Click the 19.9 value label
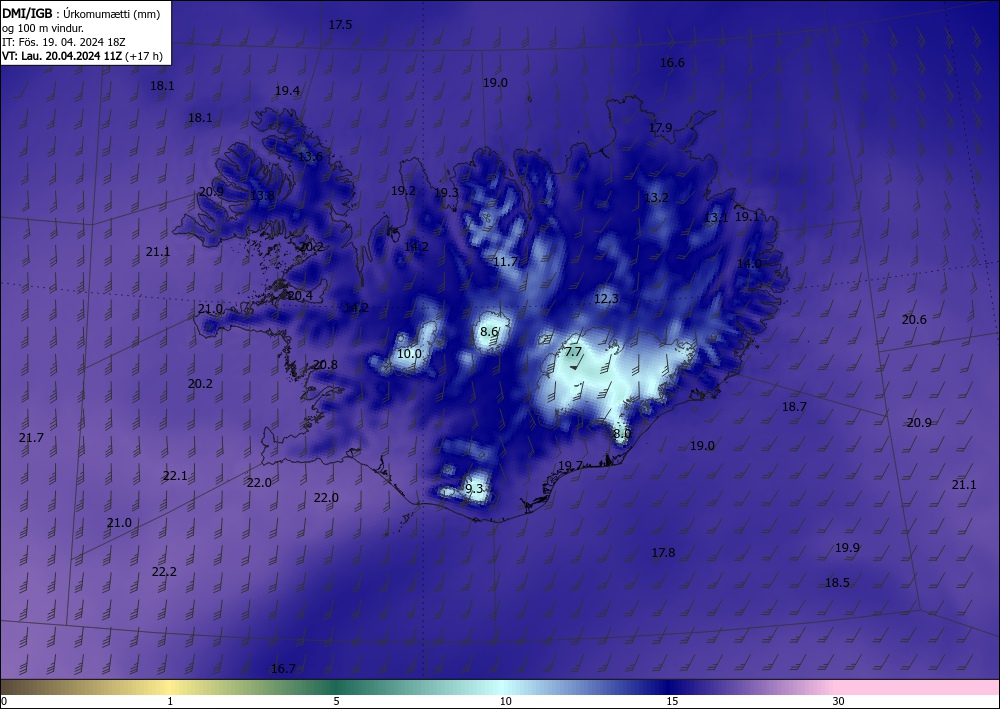This screenshot has height=709, width=1000. point(848,548)
